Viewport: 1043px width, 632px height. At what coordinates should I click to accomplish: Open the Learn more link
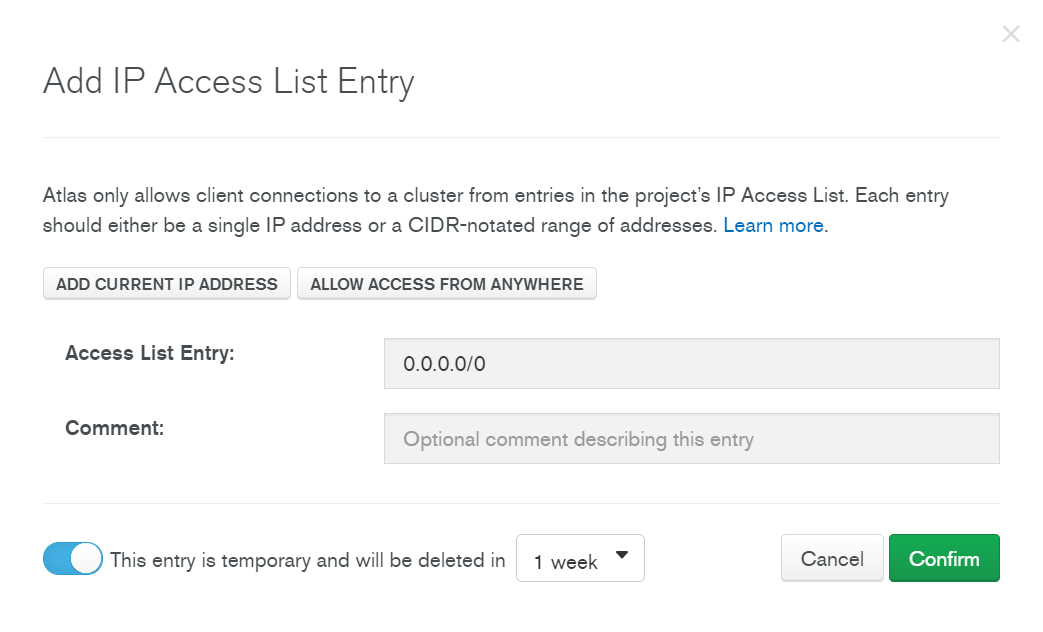click(x=773, y=225)
